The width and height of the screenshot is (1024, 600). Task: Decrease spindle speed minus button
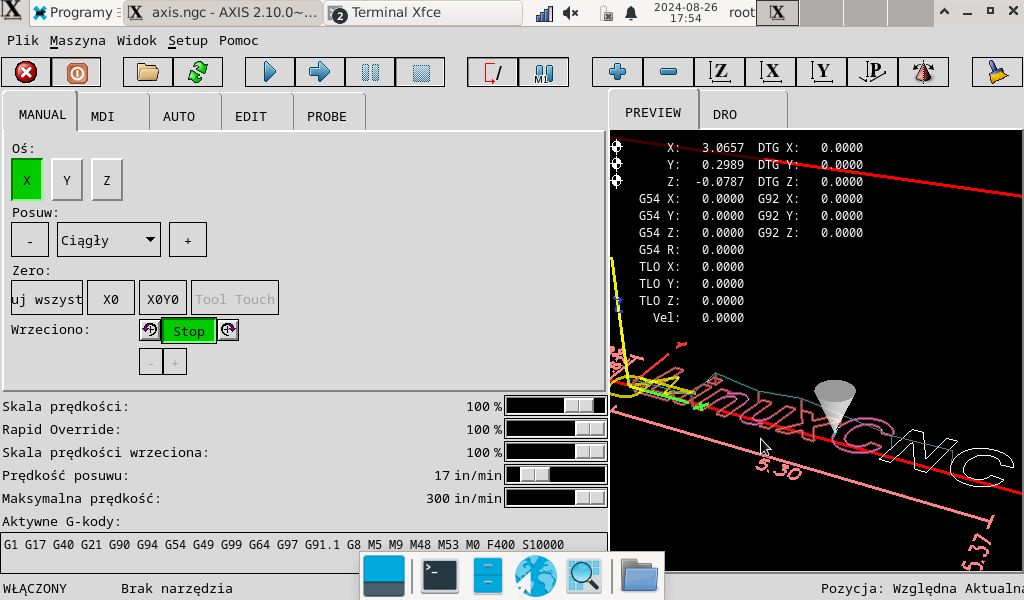151,362
